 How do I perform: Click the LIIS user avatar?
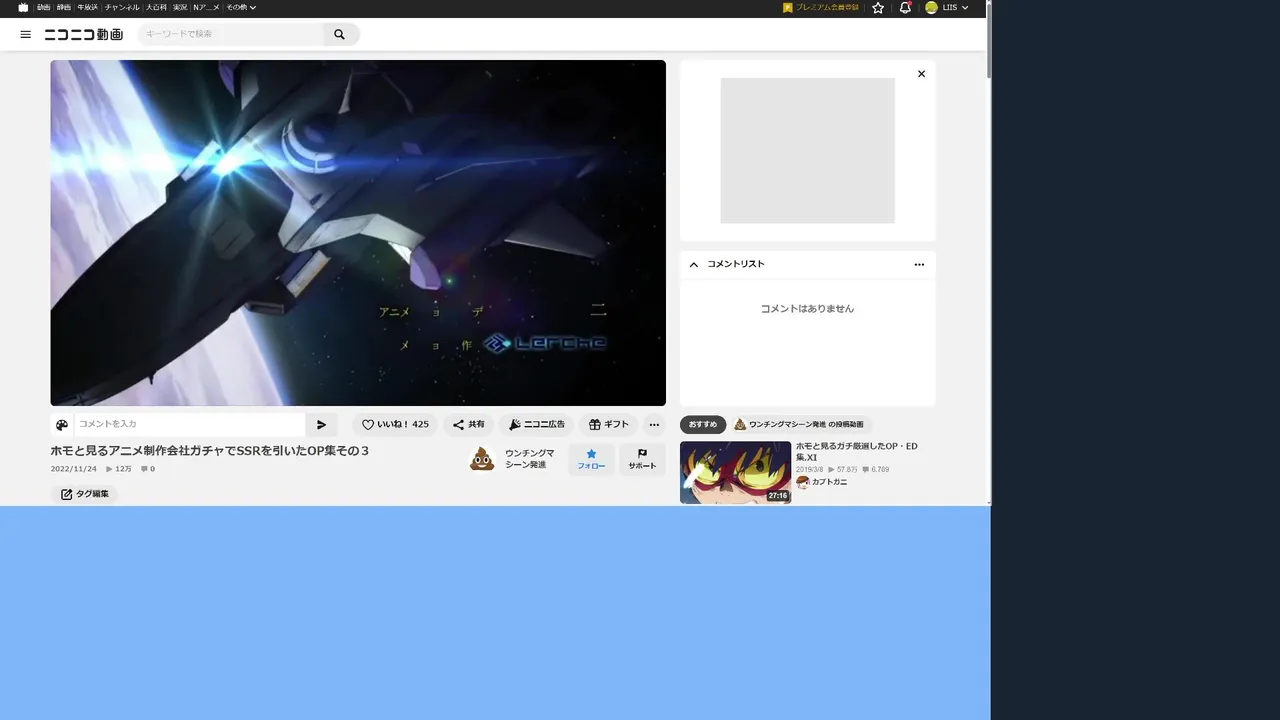[x=931, y=7]
